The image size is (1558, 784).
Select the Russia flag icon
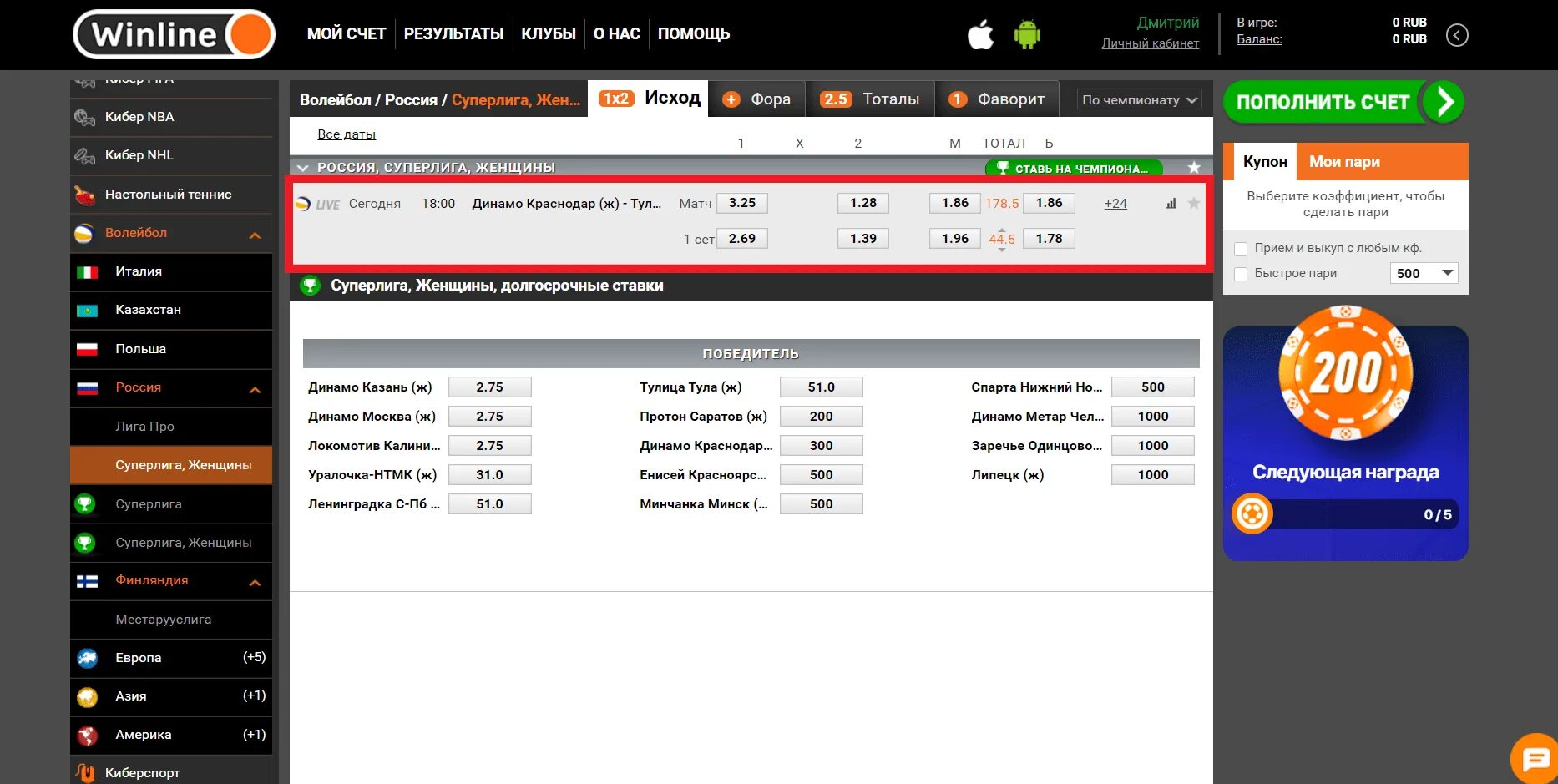[x=87, y=388]
